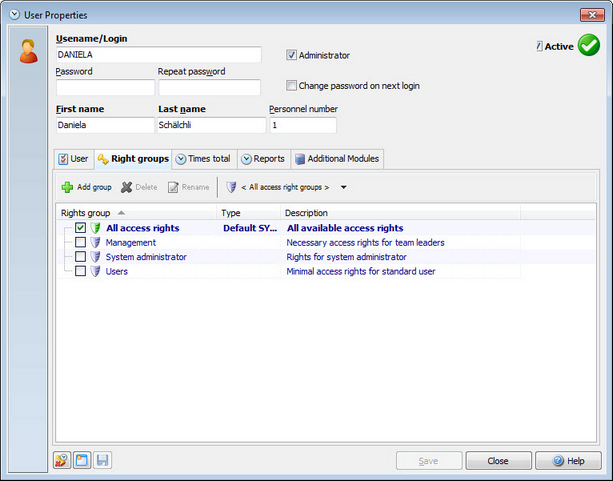
Task: Click 'Default SY...' type cell
Action: pyautogui.click(x=250, y=228)
